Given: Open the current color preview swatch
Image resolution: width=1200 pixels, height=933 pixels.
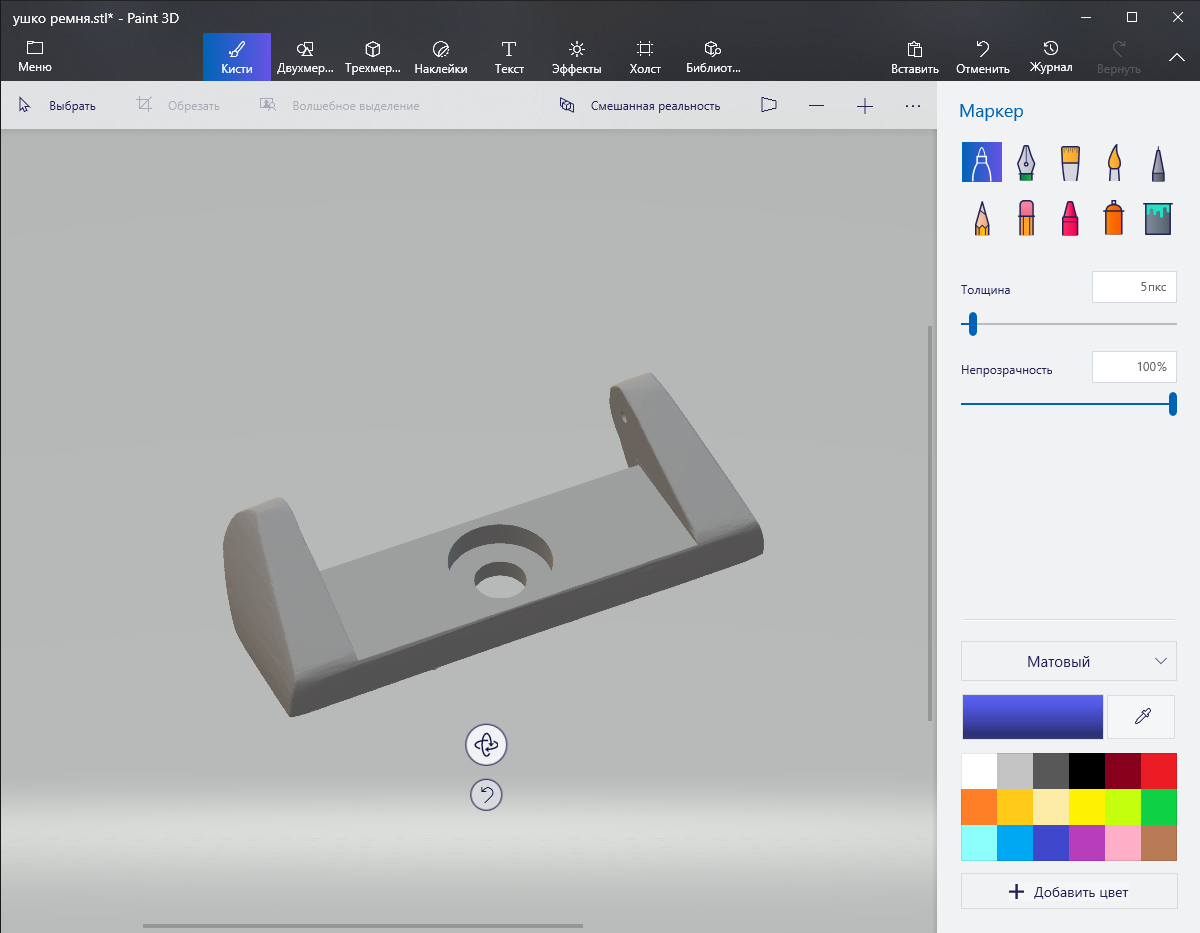Looking at the screenshot, I should click(1033, 717).
